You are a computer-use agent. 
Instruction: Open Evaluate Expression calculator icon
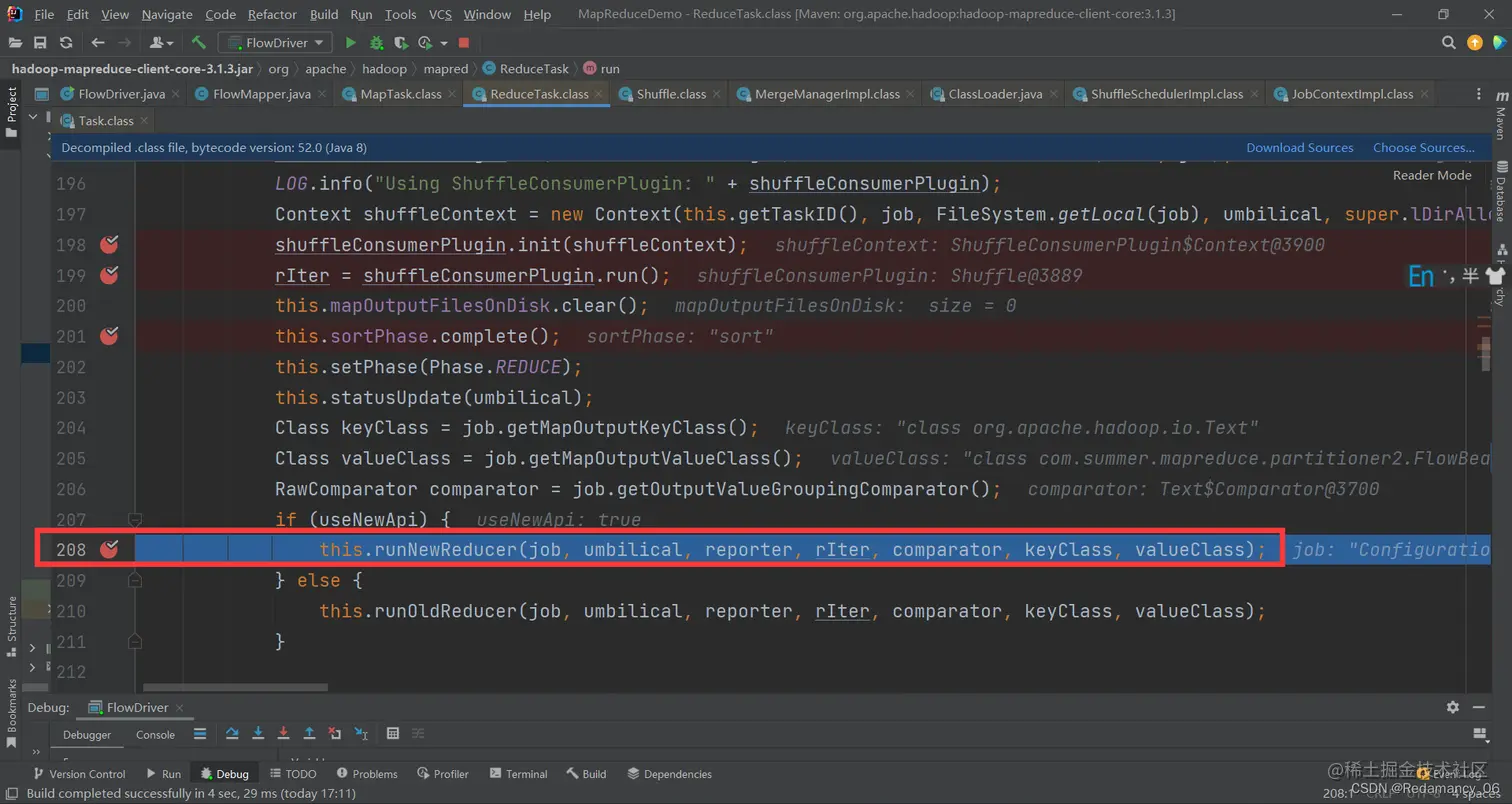pyautogui.click(x=393, y=733)
